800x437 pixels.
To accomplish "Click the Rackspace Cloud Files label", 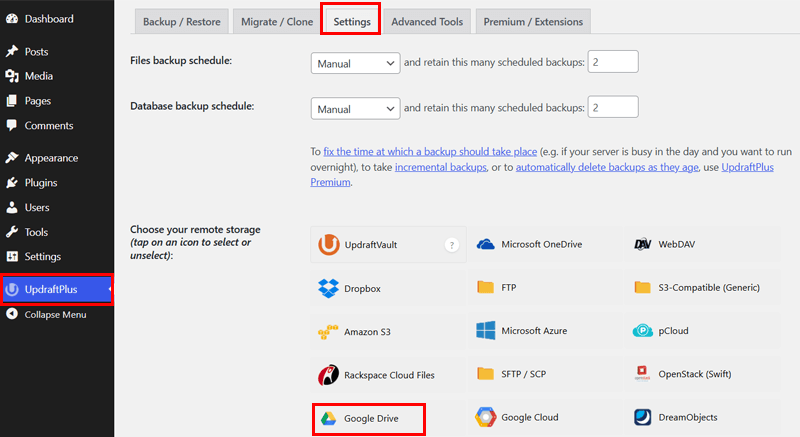I will [x=389, y=375].
